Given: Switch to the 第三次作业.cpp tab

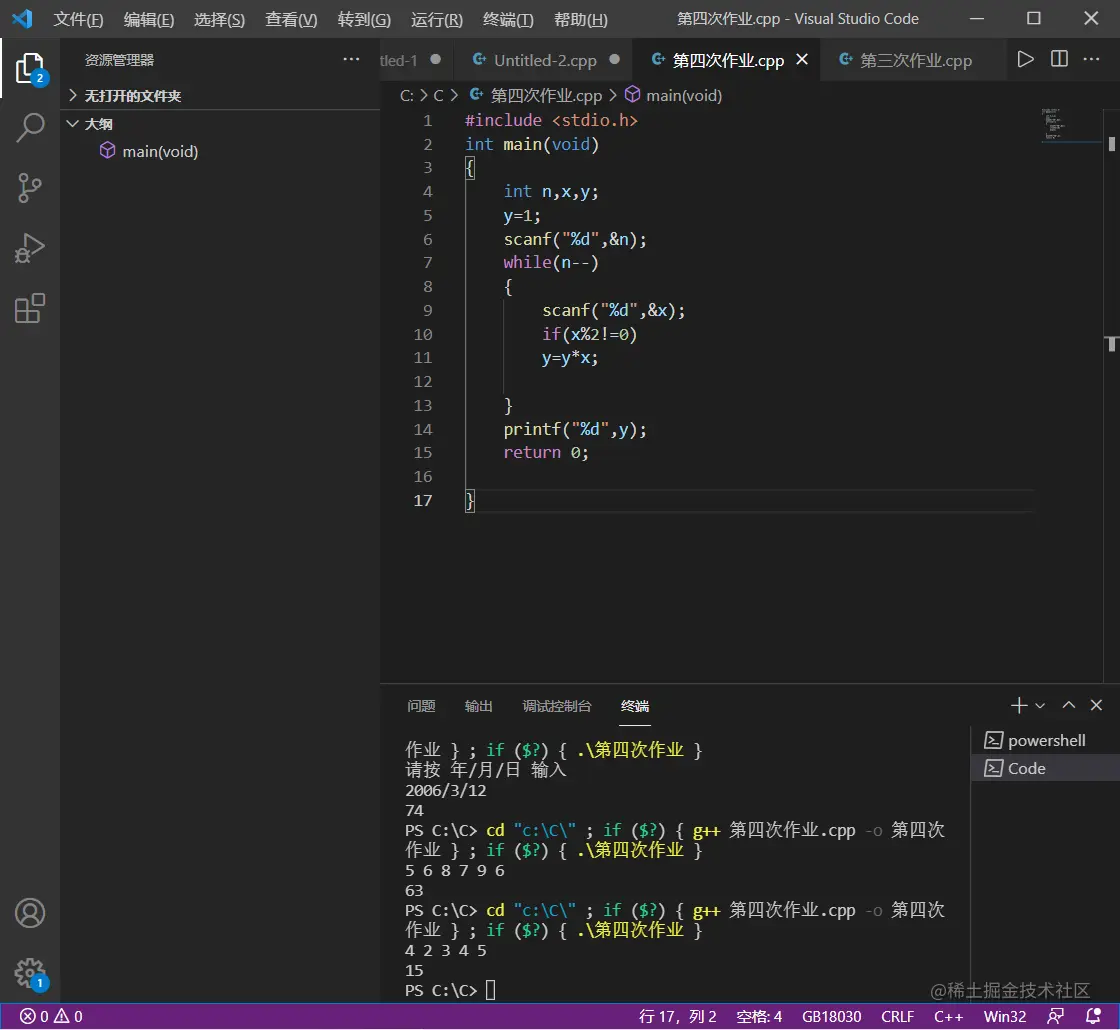Looking at the screenshot, I should 915,60.
